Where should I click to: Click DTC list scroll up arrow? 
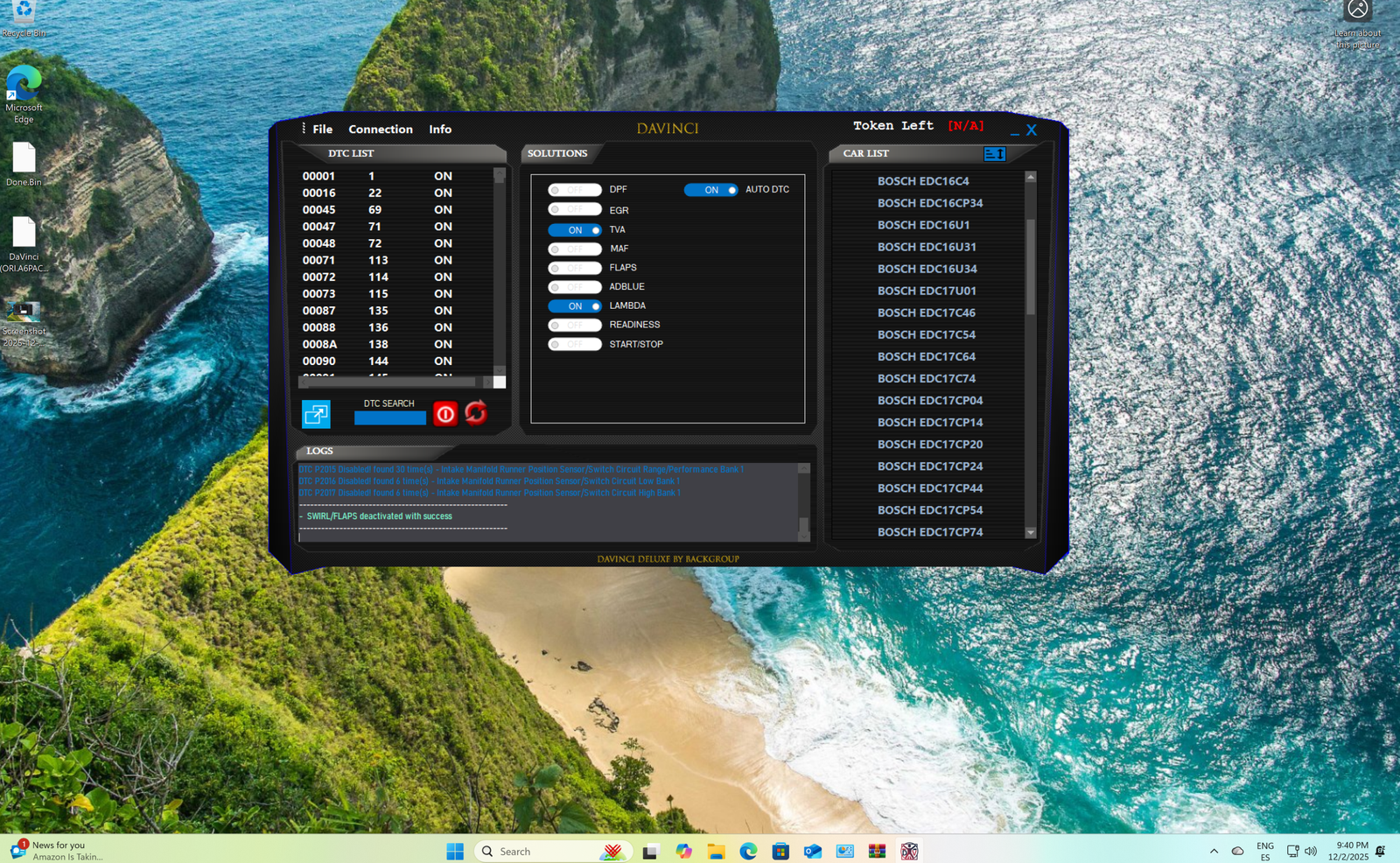pyautogui.click(x=500, y=176)
